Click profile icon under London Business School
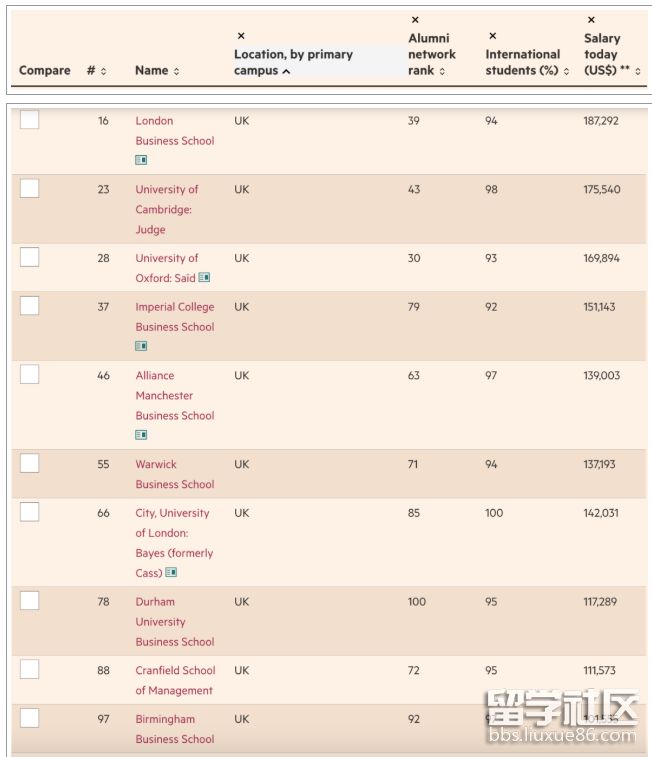 click(x=141, y=160)
